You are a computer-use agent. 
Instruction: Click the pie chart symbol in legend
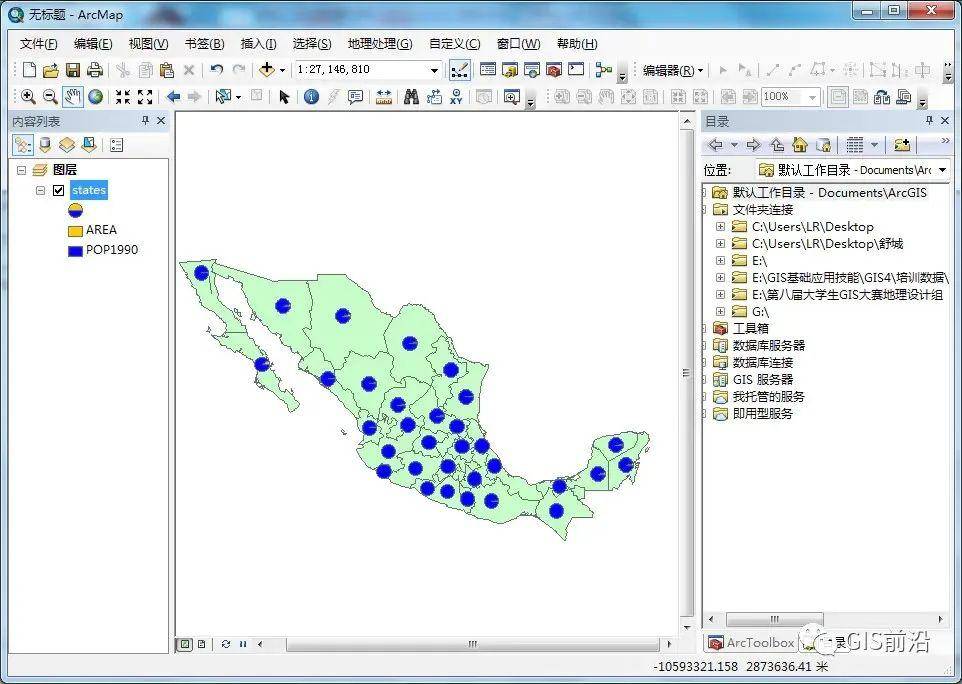(x=75, y=210)
